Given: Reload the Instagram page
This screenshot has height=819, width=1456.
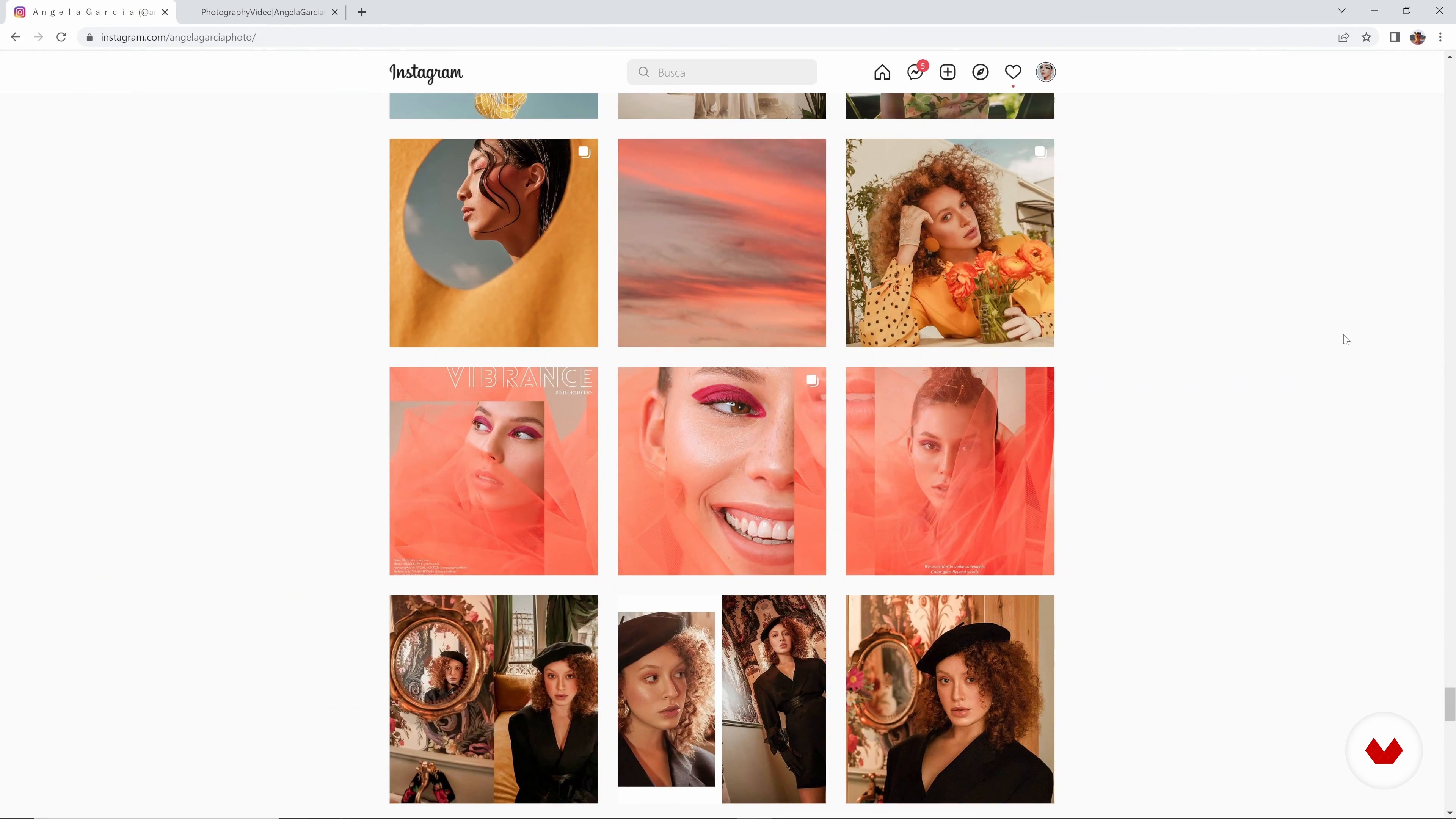Looking at the screenshot, I should pyautogui.click(x=61, y=37).
